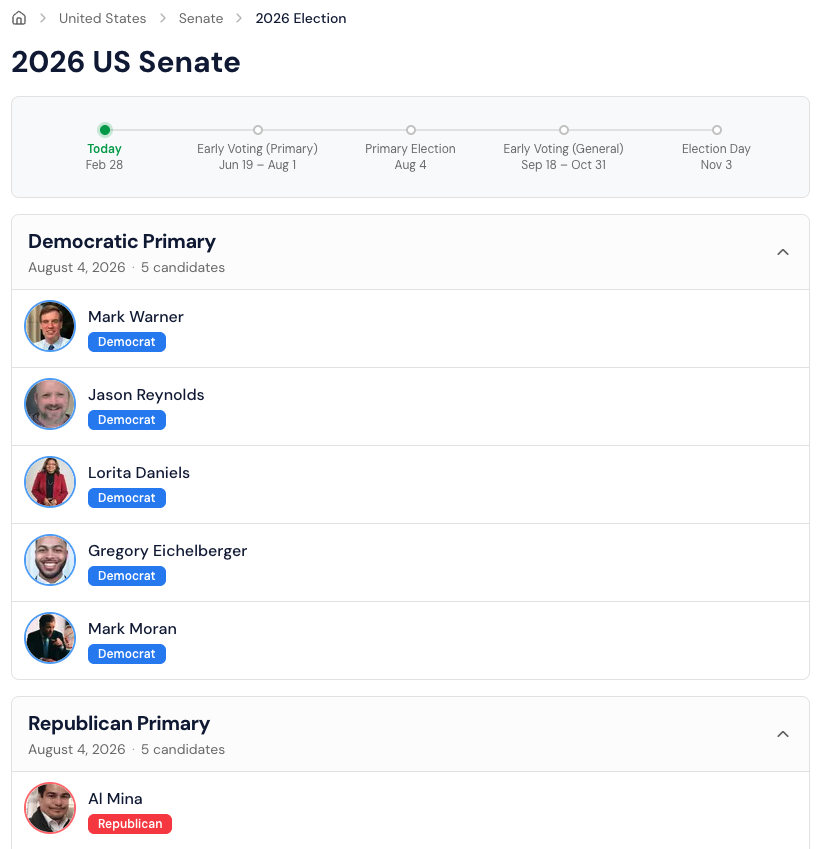This screenshot has height=849, width=819.
Task: Select Early Voting (General) timeline dot
Action: (564, 130)
